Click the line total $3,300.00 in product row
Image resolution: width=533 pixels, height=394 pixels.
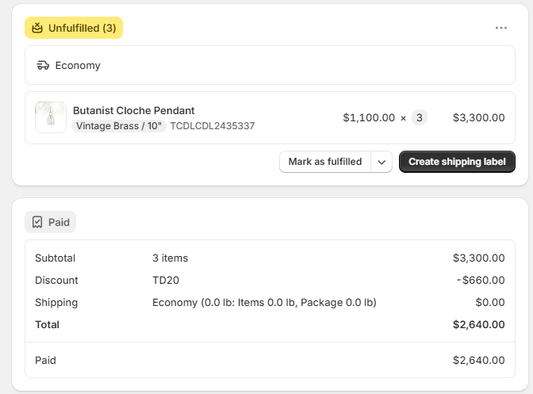(479, 118)
